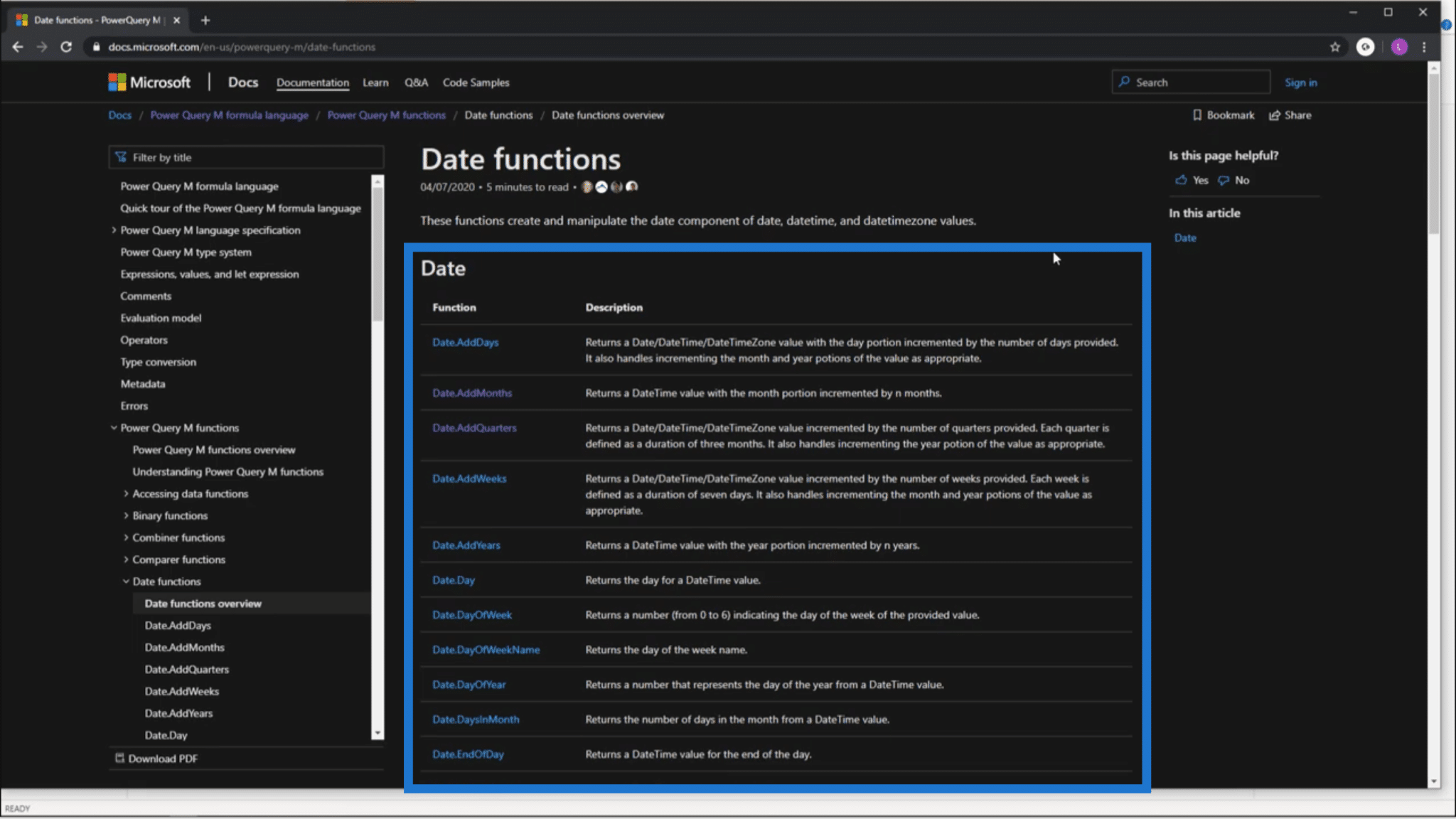
Task: Open the Date.AddYears link in table
Action: coord(466,545)
